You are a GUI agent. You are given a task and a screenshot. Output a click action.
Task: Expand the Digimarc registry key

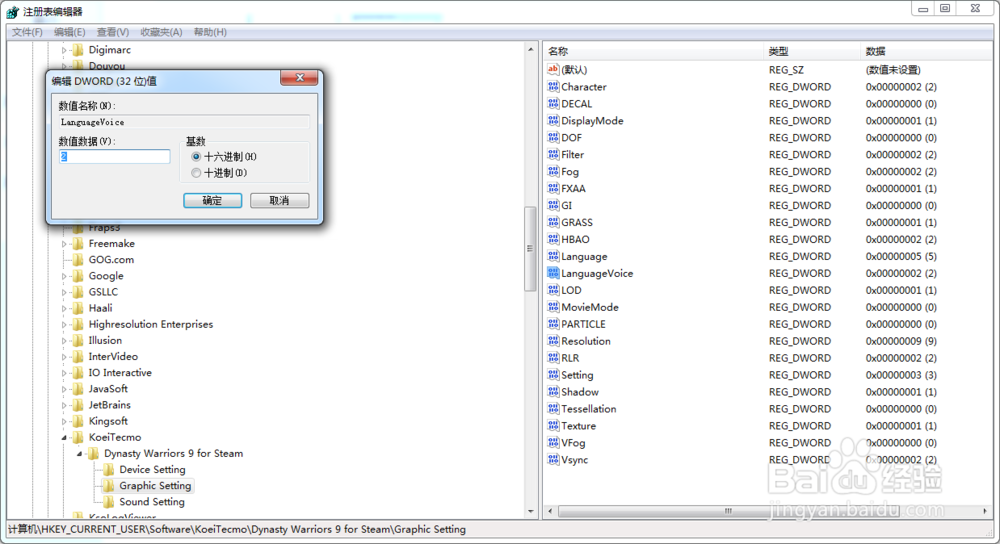click(64, 50)
